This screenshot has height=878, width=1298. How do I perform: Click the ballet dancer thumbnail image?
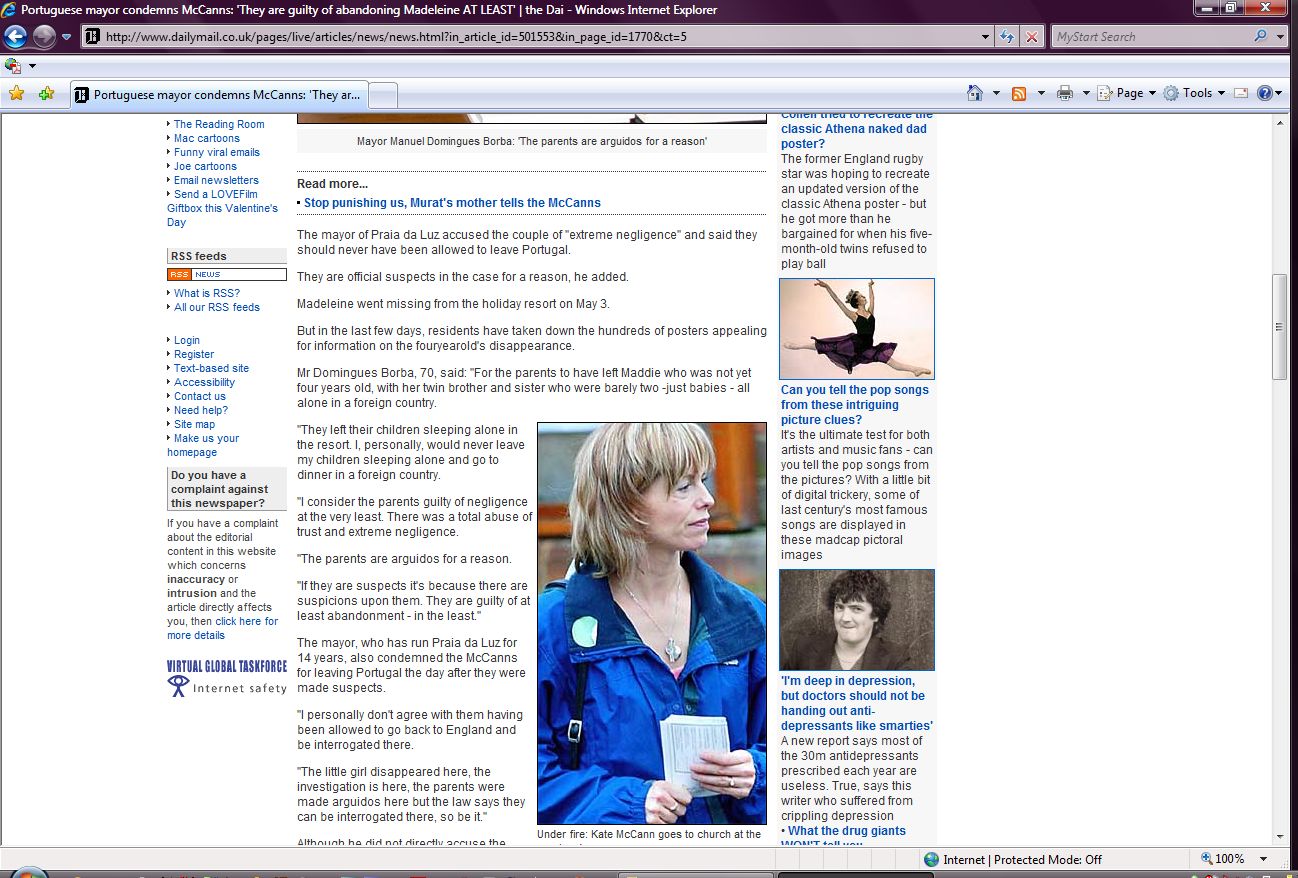pos(857,329)
